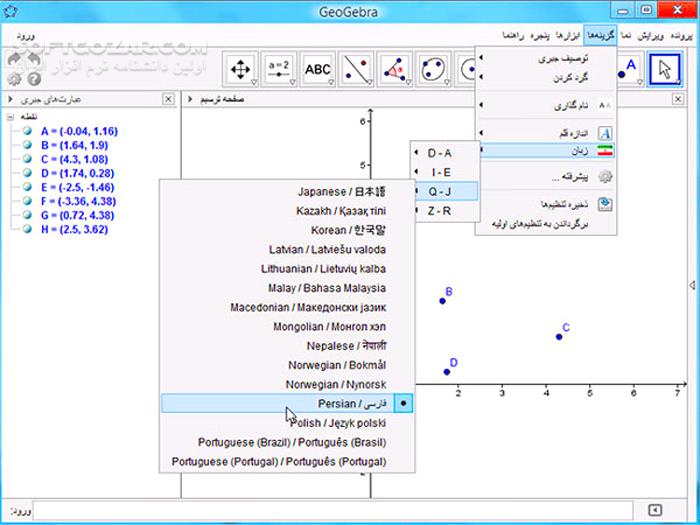Open dropdown arrow of the Text tool
The height and width of the screenshot is (525, 700).
point(331,82)
